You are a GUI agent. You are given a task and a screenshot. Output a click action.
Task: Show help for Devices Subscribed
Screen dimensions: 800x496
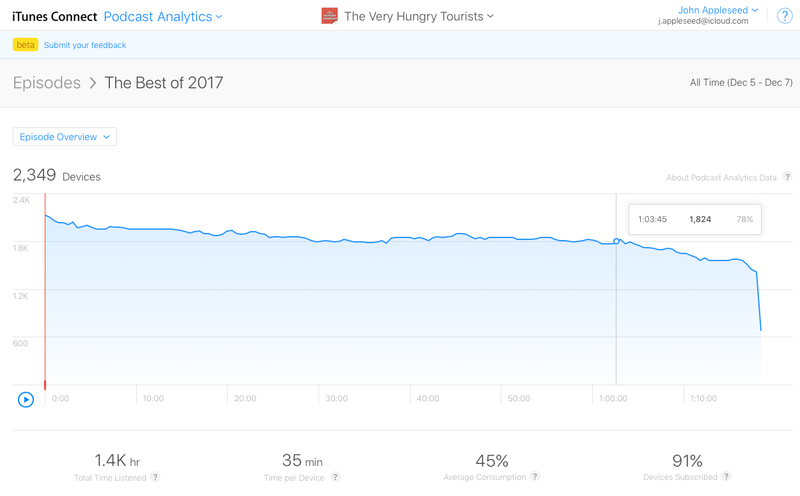[726, 476]
